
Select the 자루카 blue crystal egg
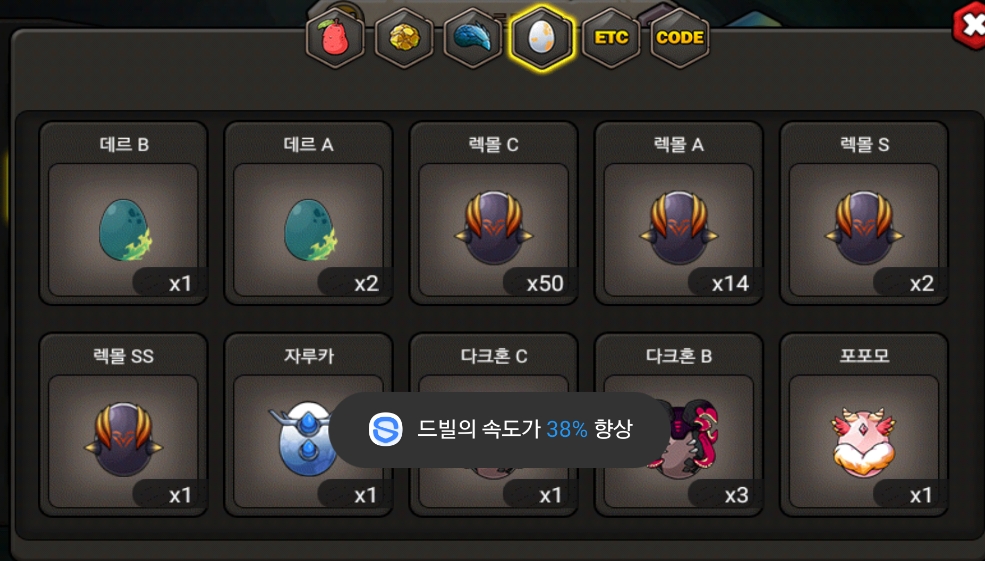[308, 425]
